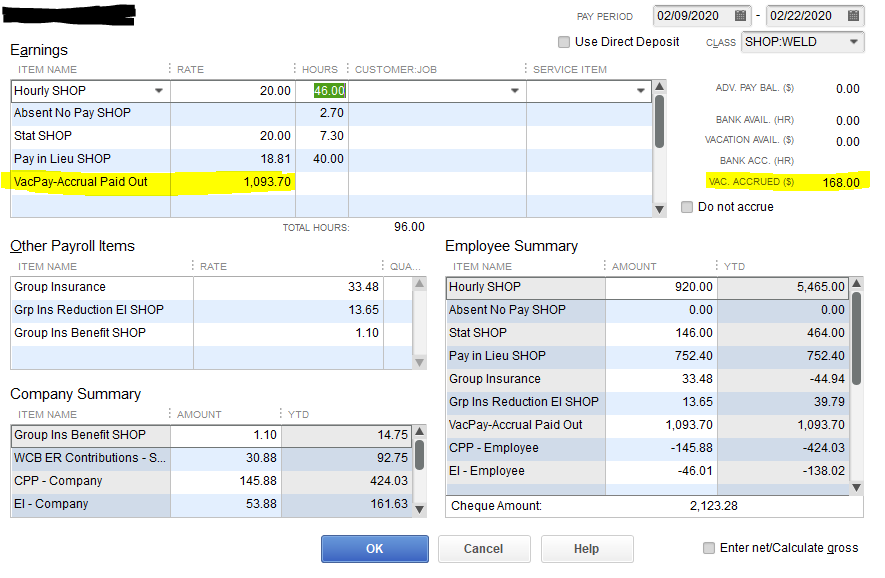Enable Use Direct Deposit
This screenshot has height=578, width=885.
pos(563,42)
